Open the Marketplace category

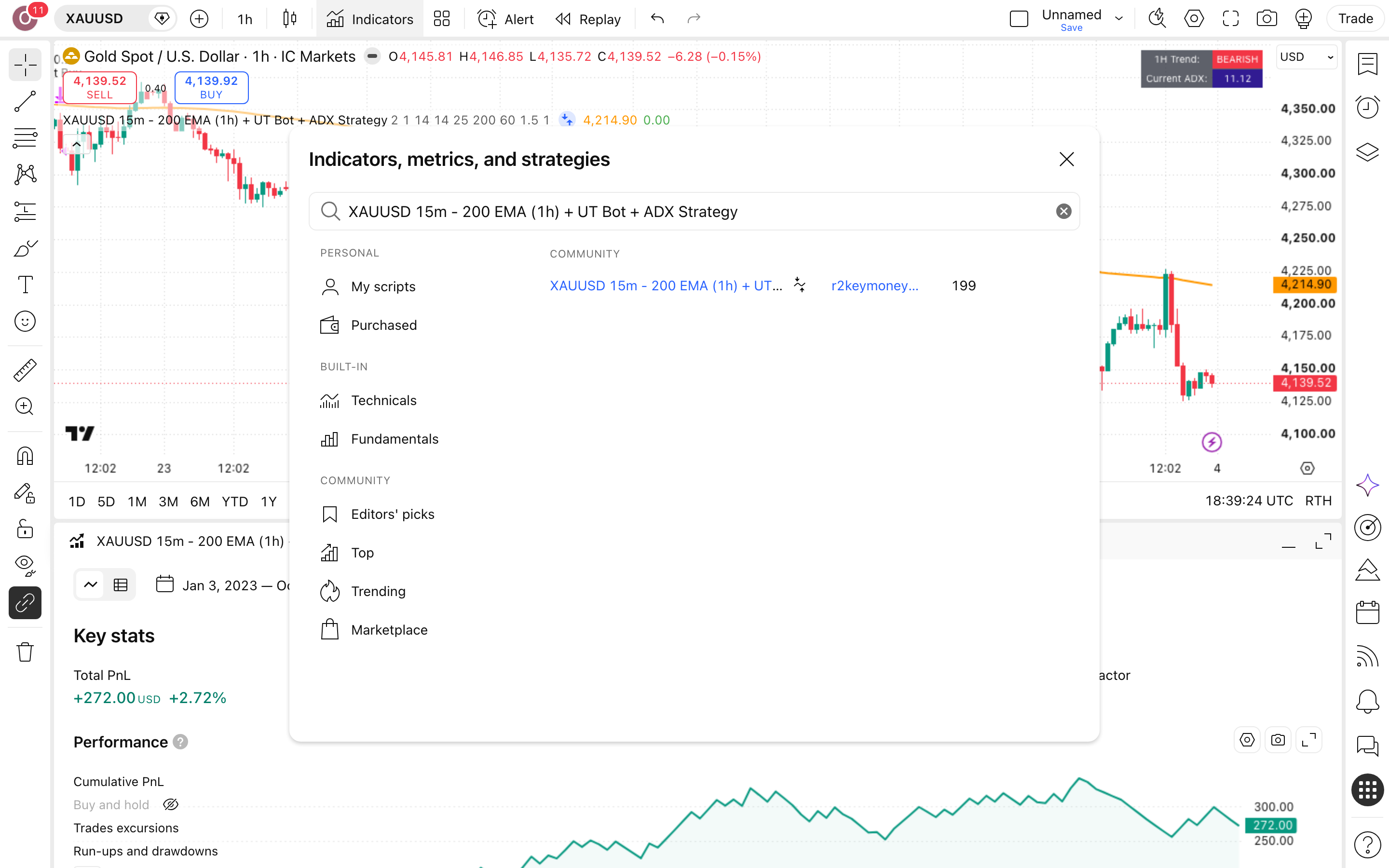pos(374,630)
